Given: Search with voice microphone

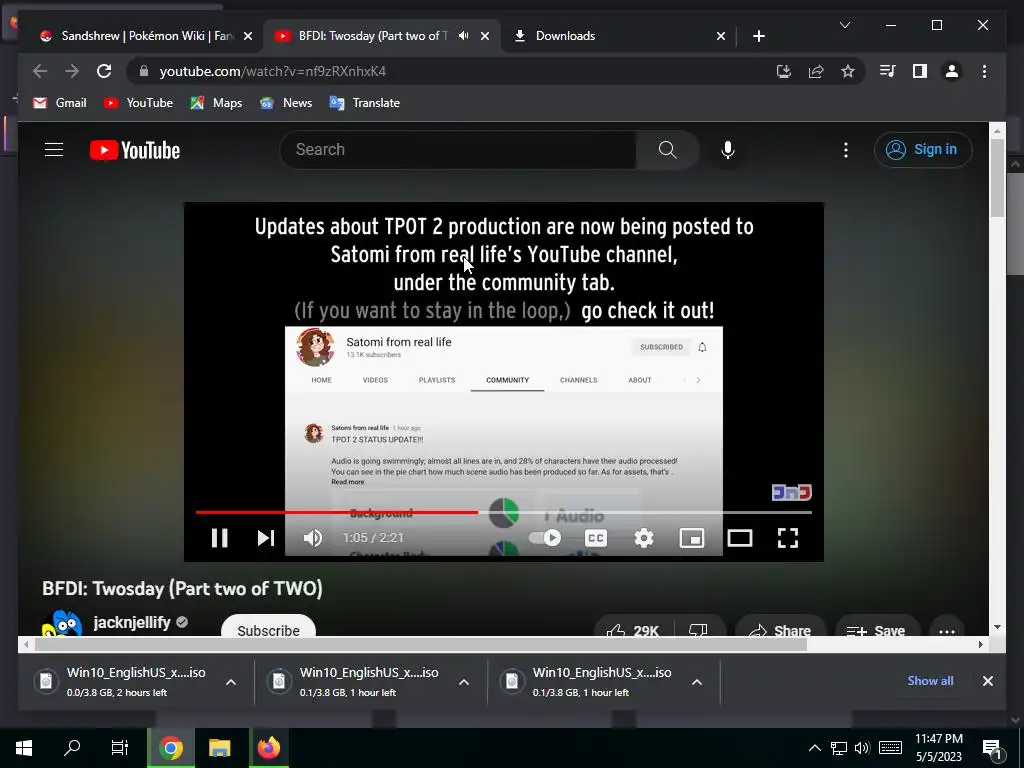Looking at the screenshot, I should pos(728,150).
